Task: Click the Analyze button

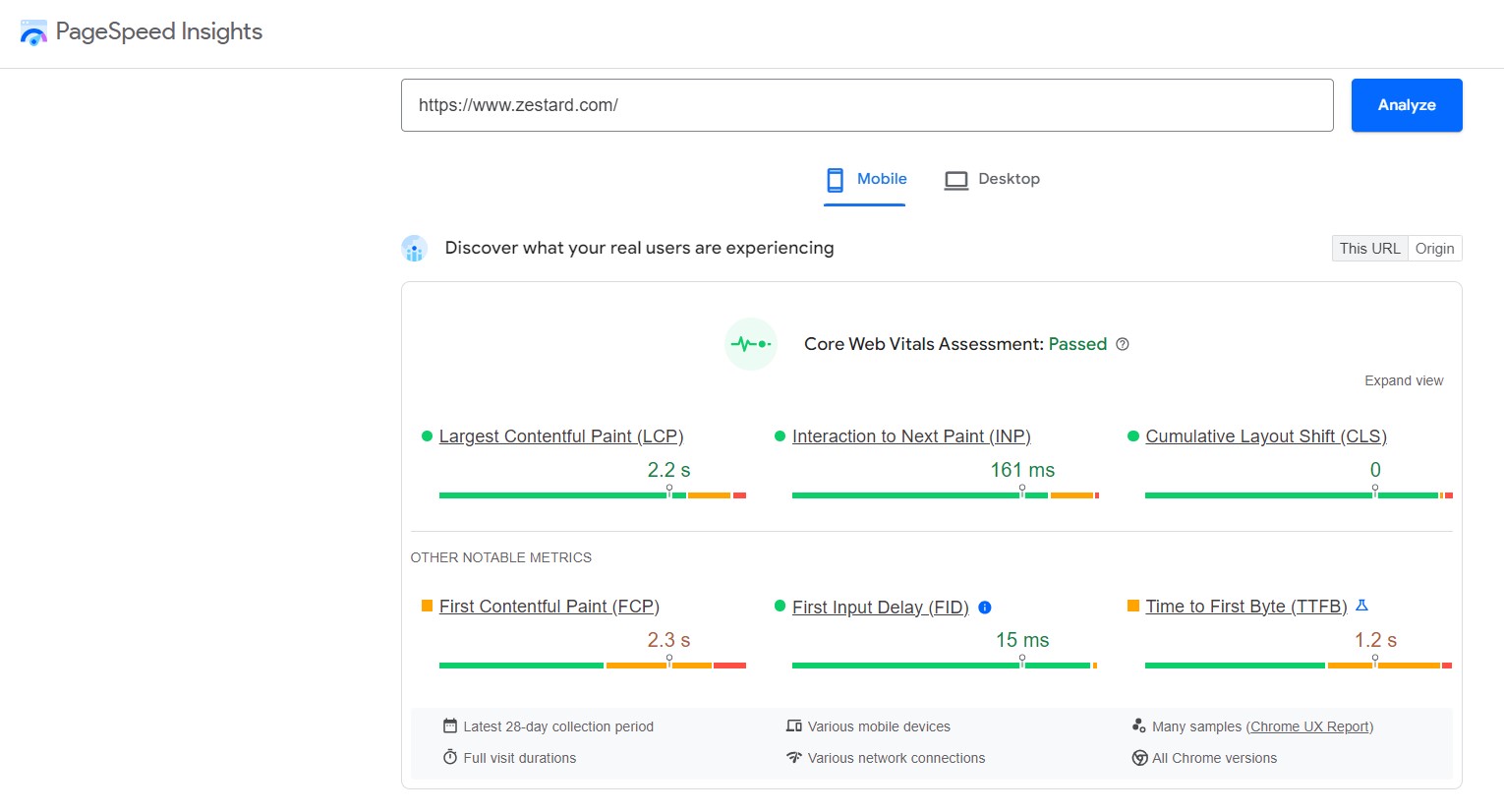Action: click(x=1407, y=105)
